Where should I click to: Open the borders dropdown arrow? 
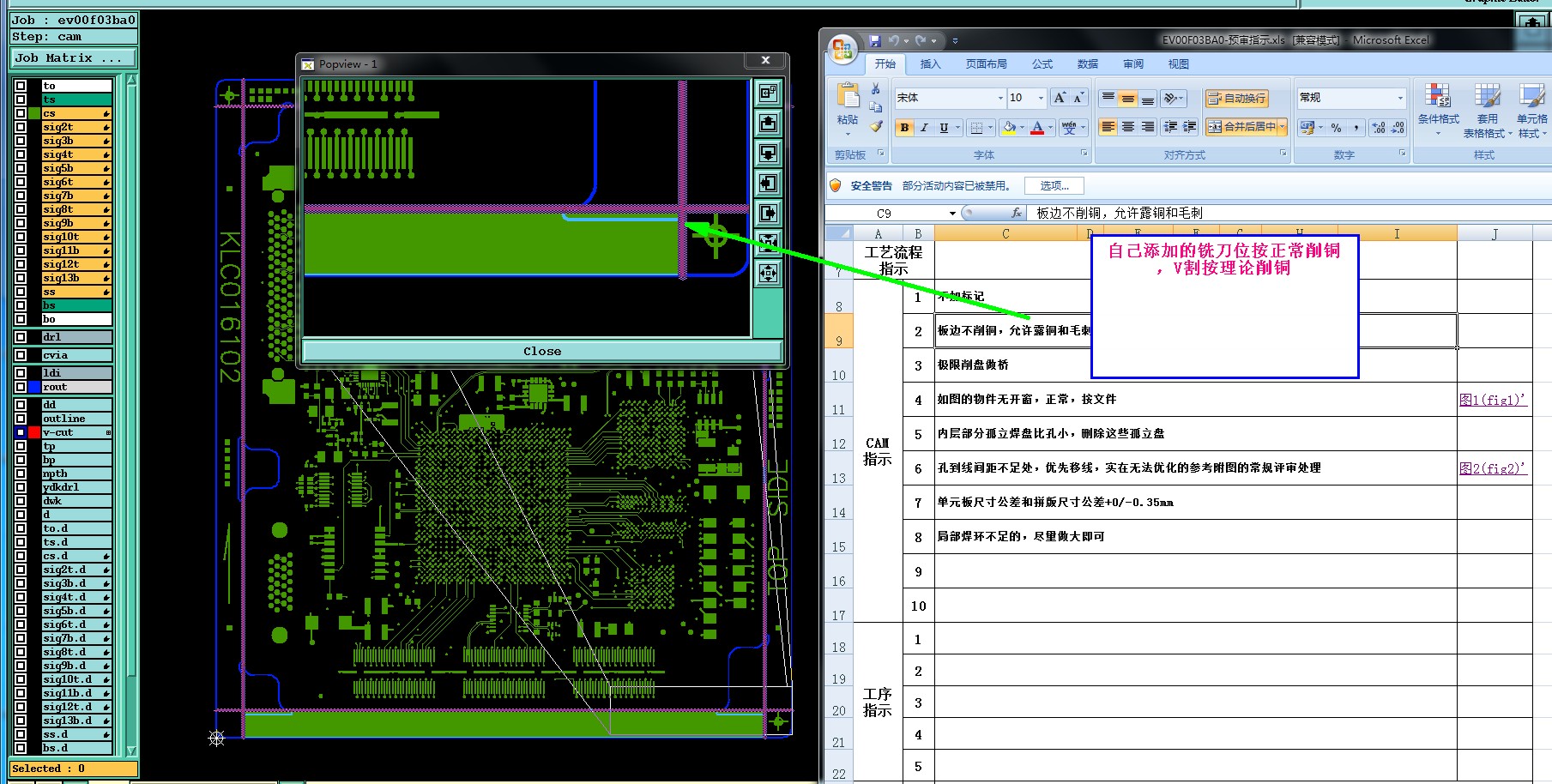990,128
